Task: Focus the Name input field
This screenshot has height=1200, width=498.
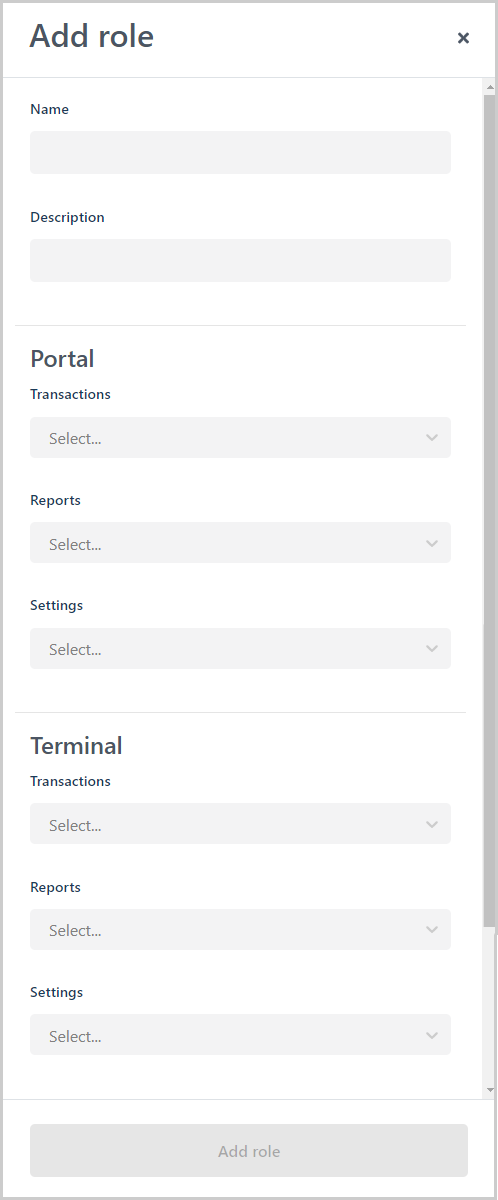Action: 240,152
